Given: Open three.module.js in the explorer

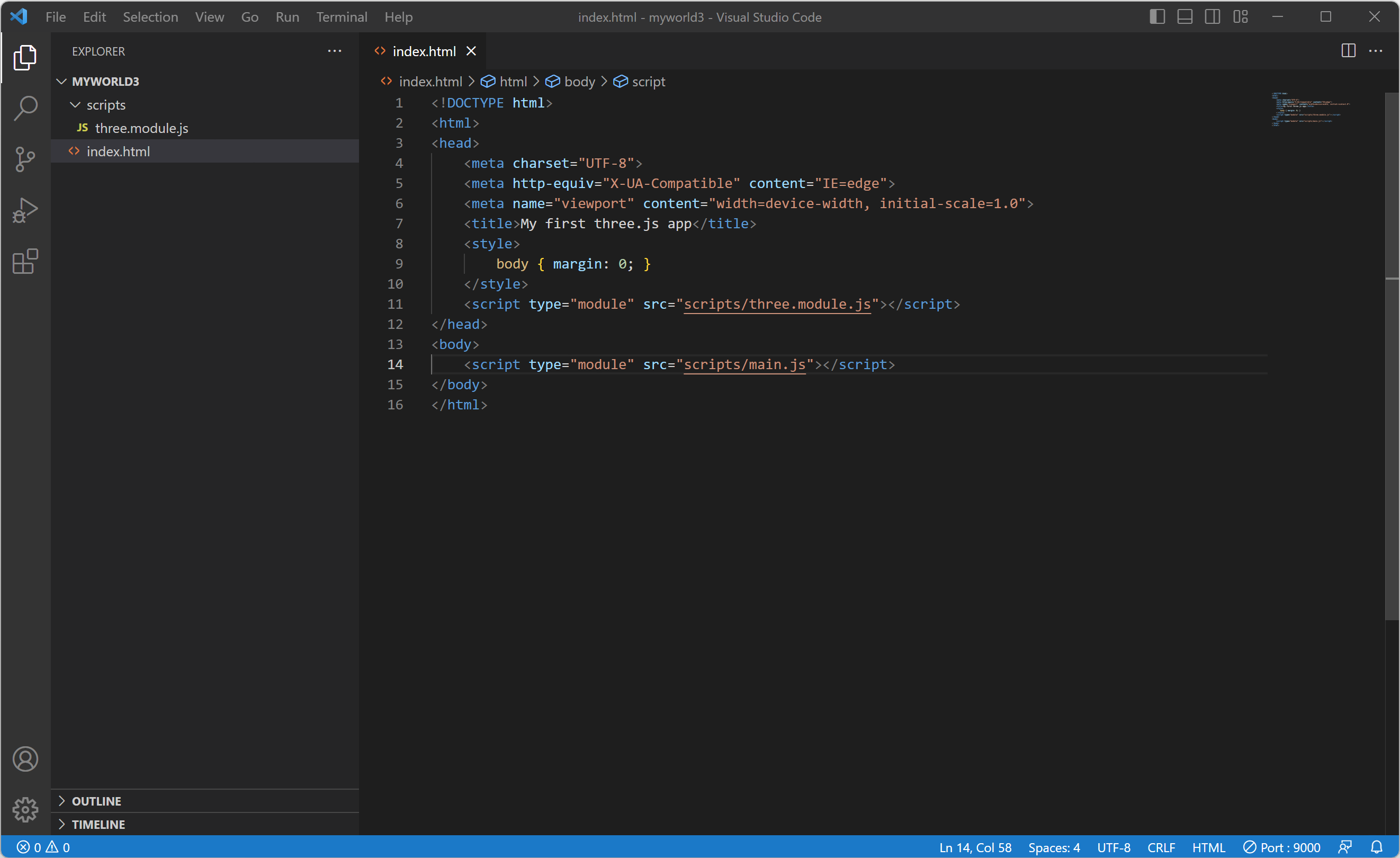Looking at the screenshot, I should coord(141,128).
